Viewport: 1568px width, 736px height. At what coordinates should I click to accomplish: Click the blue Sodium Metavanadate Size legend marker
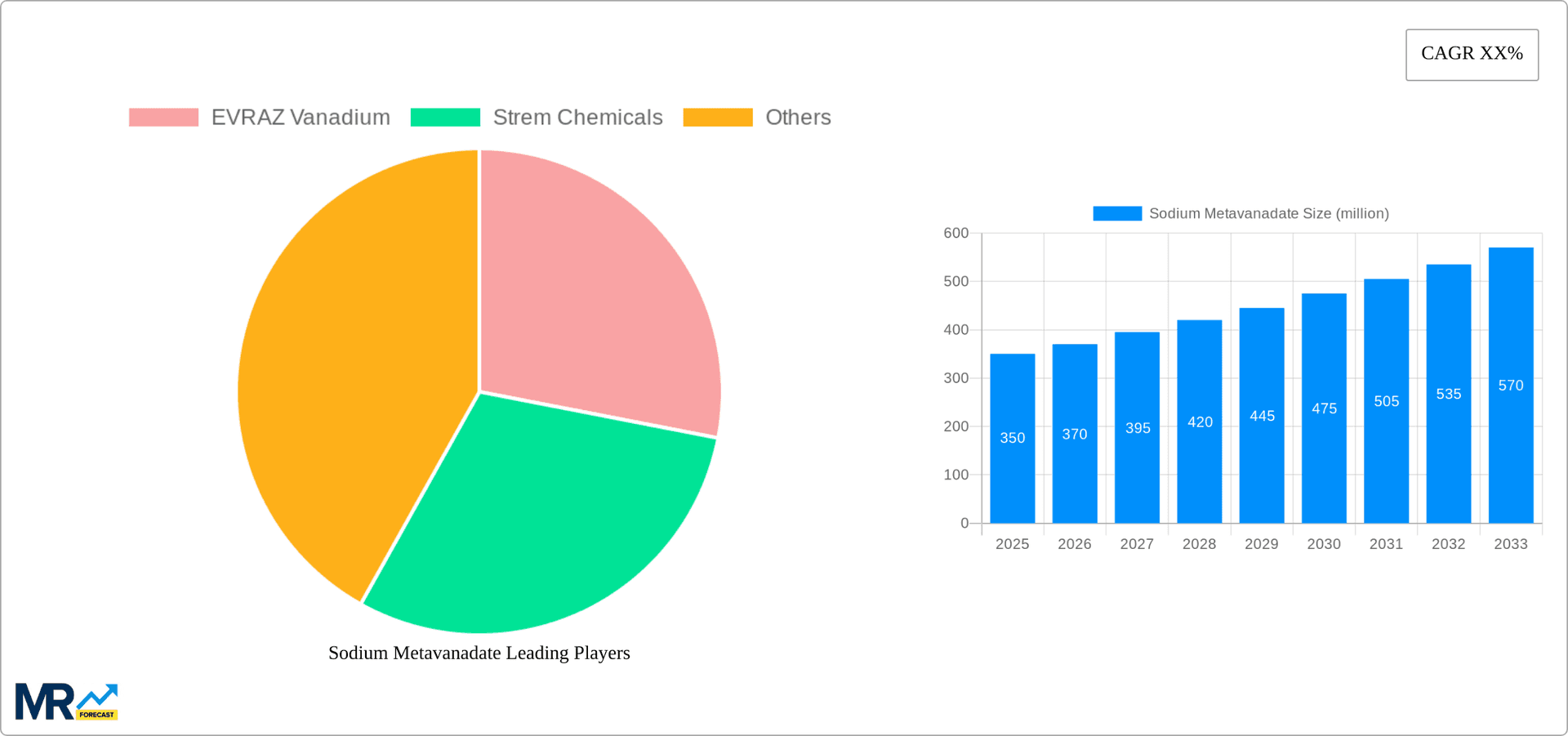1116,213
